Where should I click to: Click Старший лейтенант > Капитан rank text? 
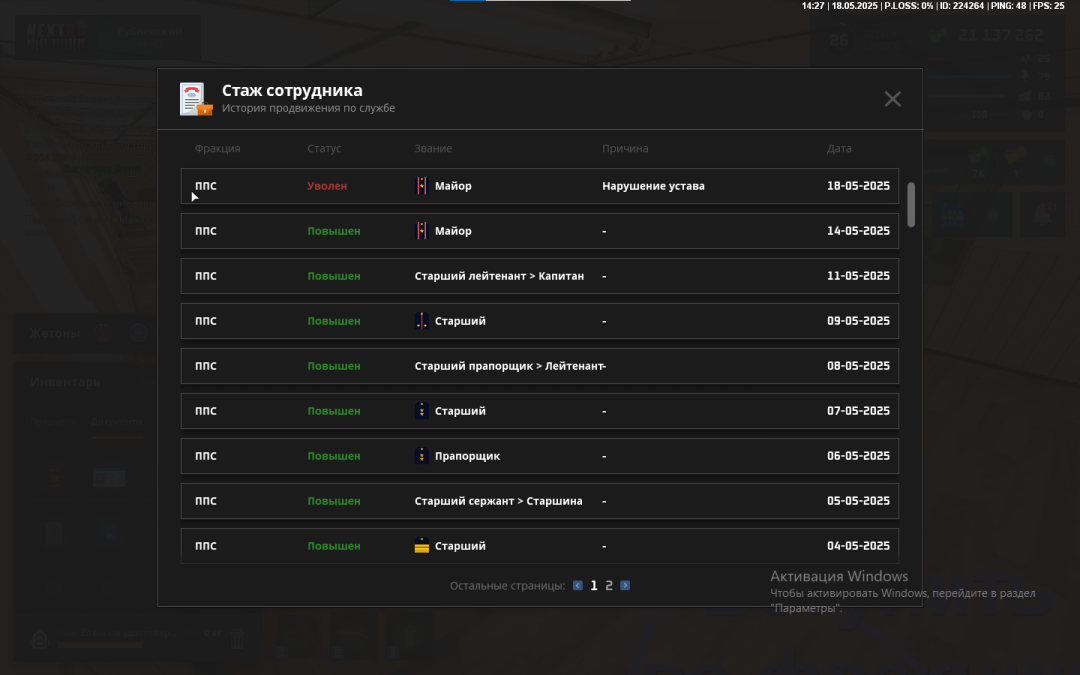(x=499, y=276)
